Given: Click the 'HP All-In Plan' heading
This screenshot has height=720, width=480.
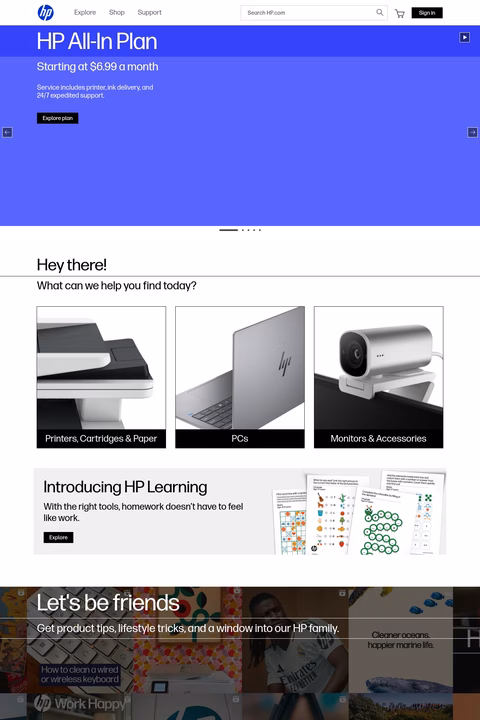Looking at the screenshot, I should click(x=97, y=41).
